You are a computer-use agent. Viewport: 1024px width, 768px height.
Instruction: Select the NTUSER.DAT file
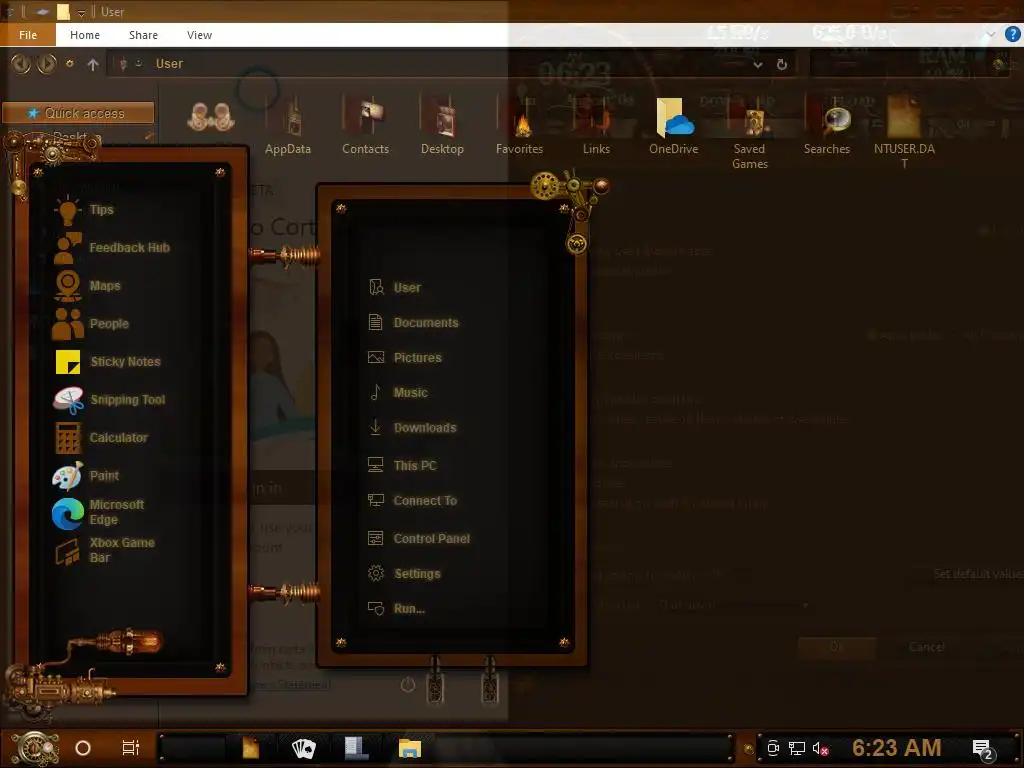pos(904,134)
